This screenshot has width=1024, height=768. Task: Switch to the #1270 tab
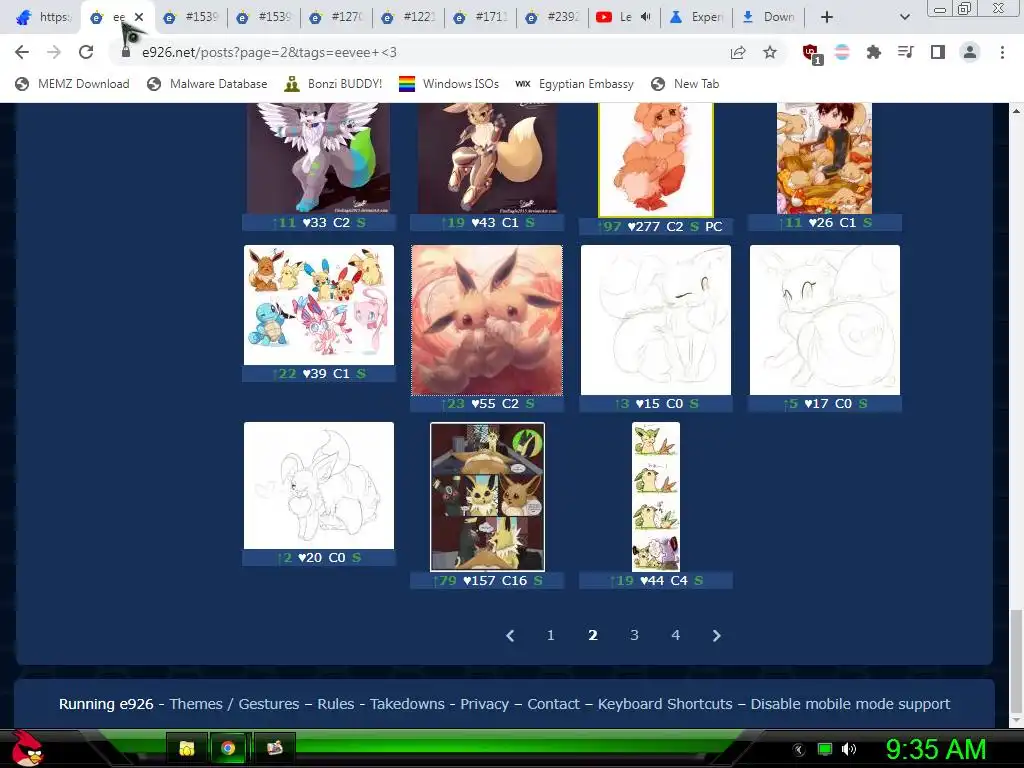click(x=336, y=17)
